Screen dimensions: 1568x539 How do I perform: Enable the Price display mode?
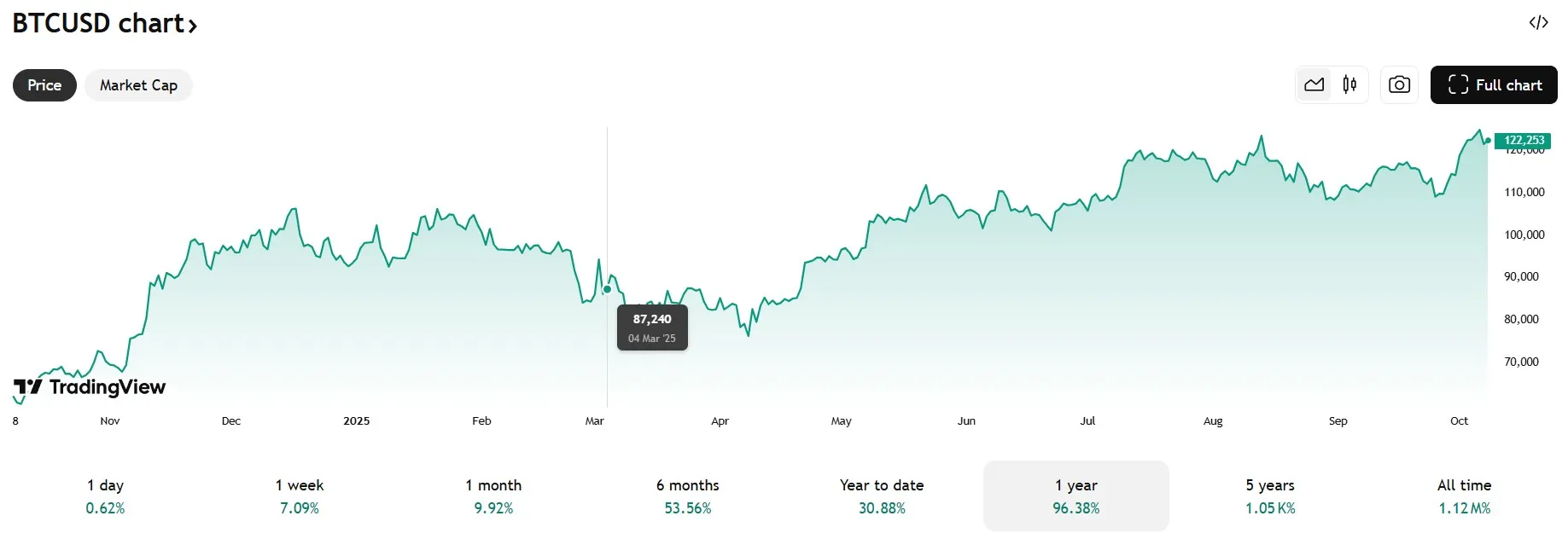44,85
